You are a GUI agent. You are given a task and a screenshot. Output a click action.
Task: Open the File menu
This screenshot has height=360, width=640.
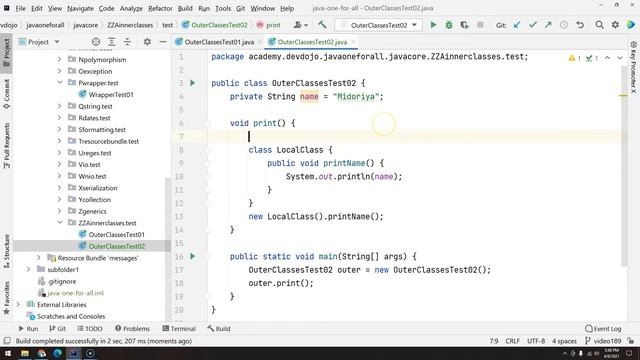click(x=20, y=8)
